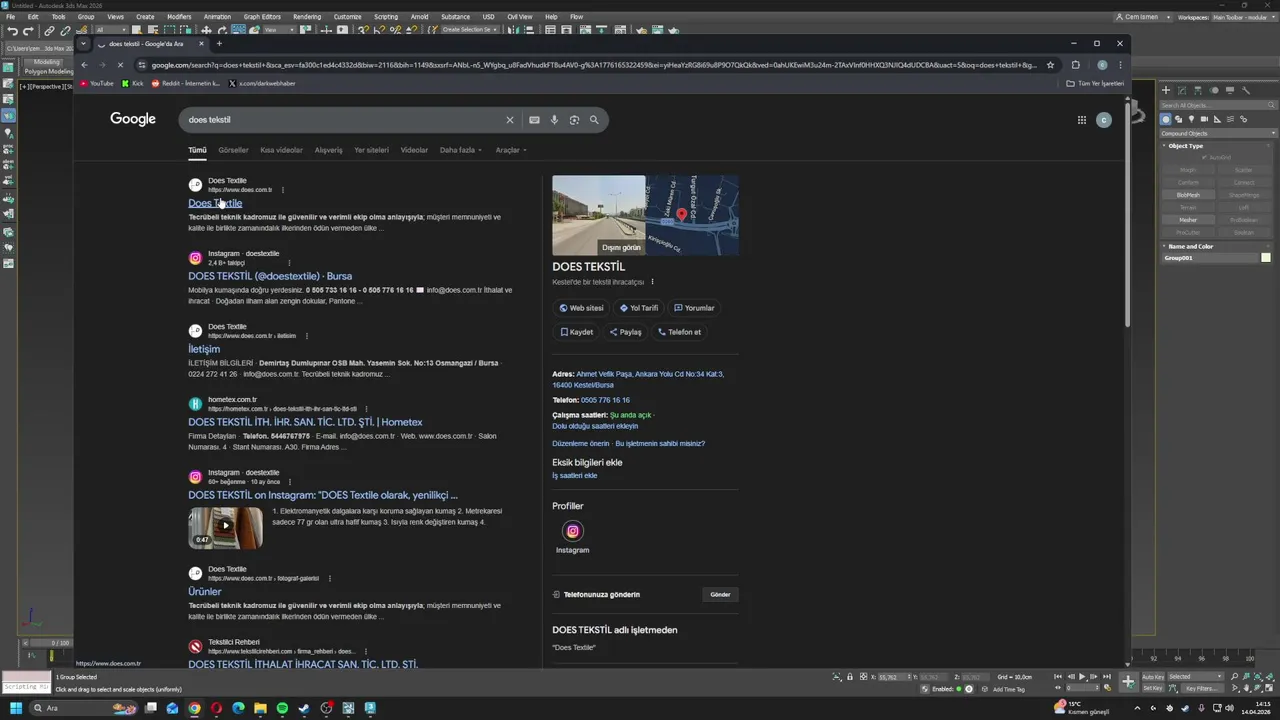Open the All selection filter dropdown
This screenshot has height=720, width=1280.
click(112, 30)
